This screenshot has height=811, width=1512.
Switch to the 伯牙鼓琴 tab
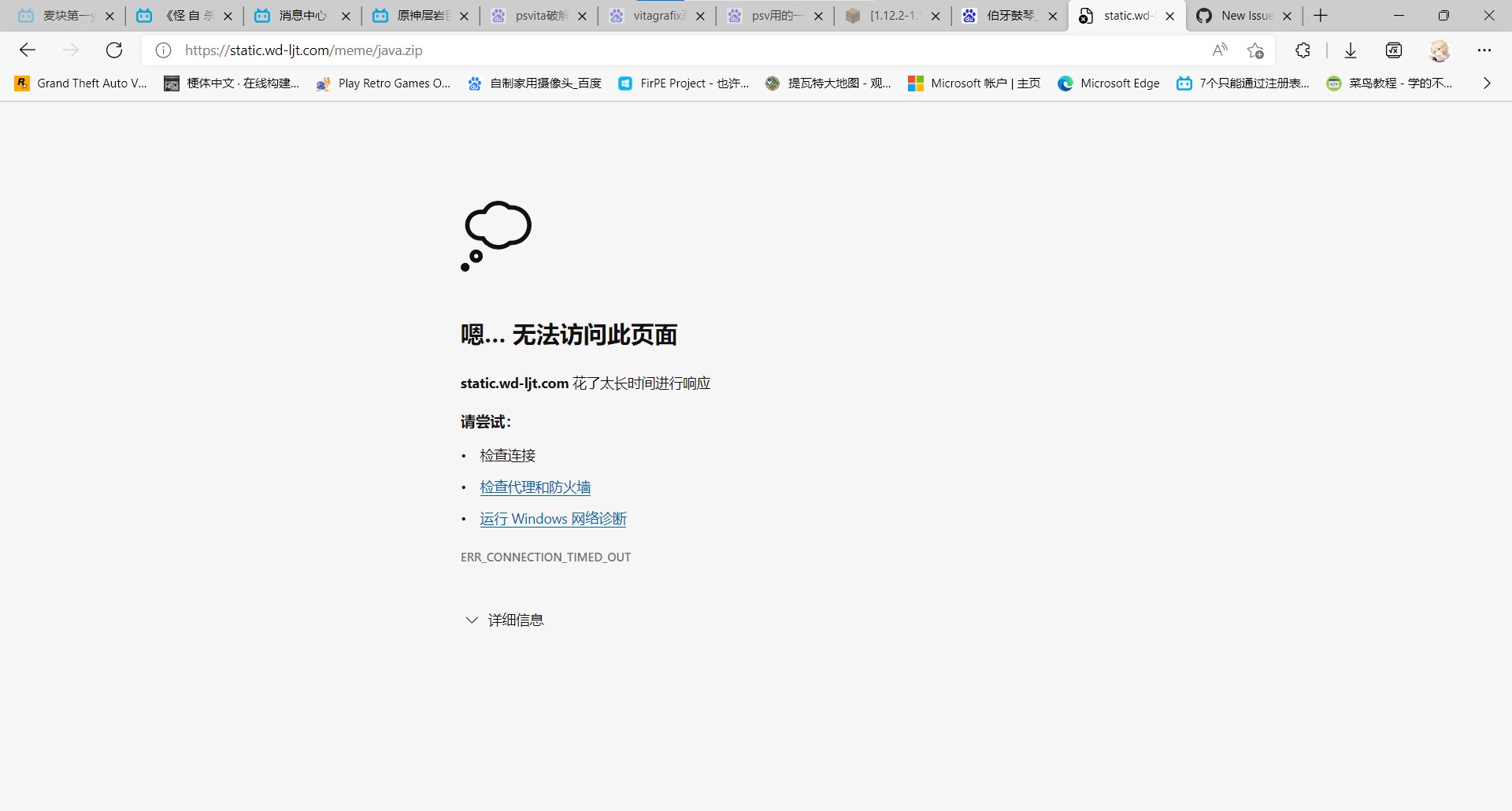[1008, 15]
